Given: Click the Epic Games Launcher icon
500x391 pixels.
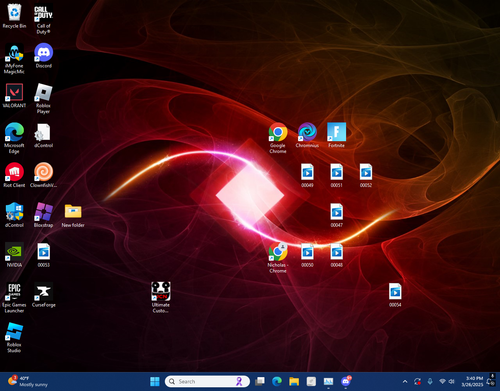Looking at the screenshot, I should (x=14, y=298).
